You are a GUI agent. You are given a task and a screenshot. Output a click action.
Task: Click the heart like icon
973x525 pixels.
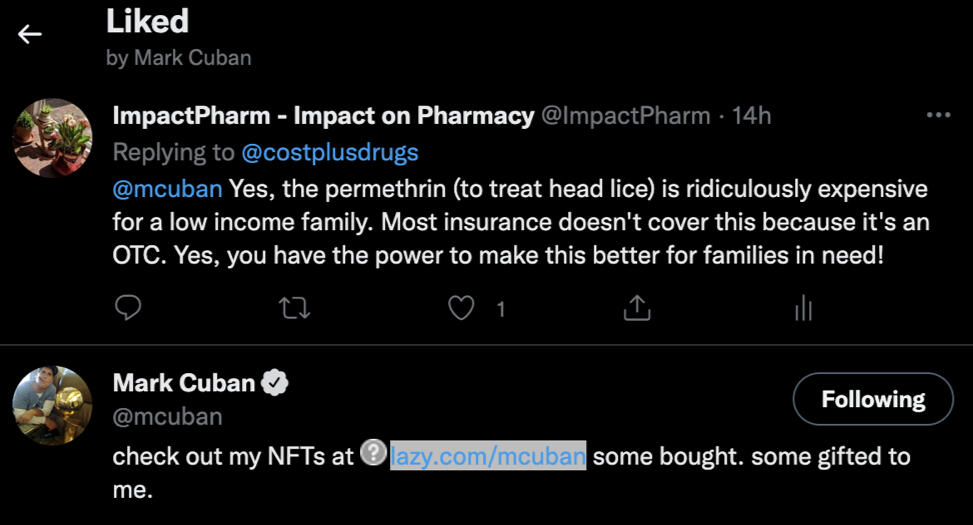point(460,309)
